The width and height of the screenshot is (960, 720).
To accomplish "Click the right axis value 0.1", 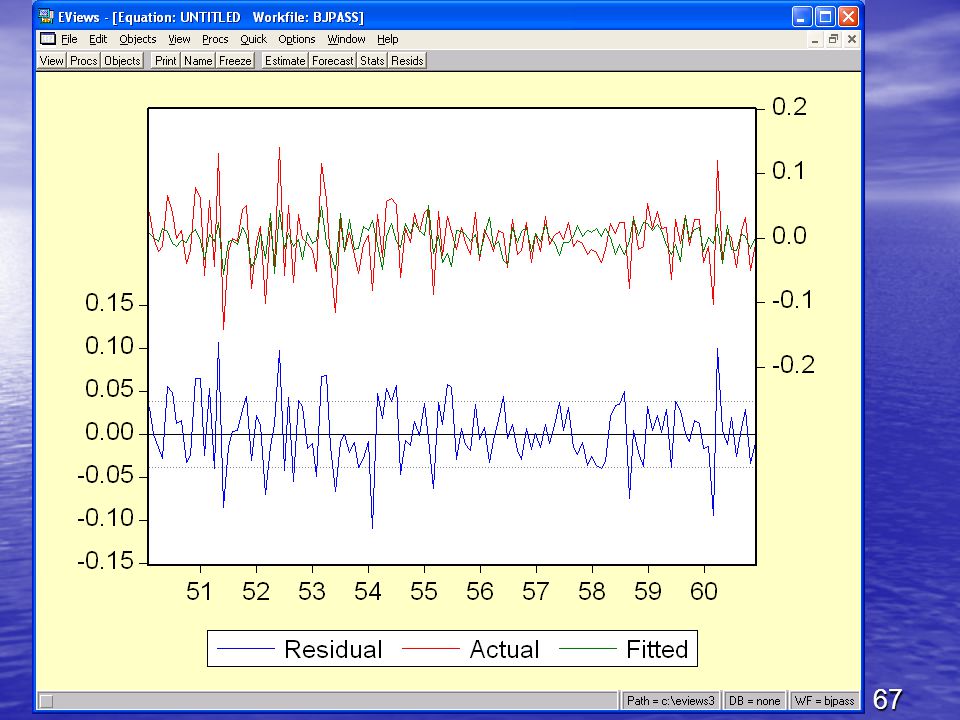I will tap(788, 171).
